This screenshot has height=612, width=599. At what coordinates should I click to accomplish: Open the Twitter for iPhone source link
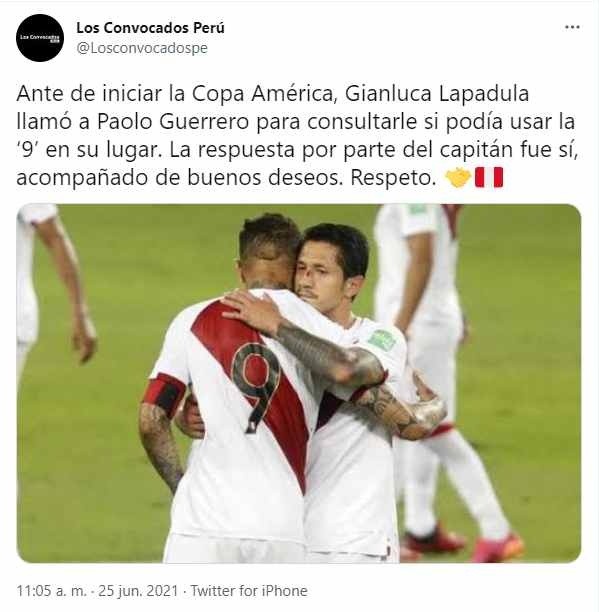coord(249,591)
